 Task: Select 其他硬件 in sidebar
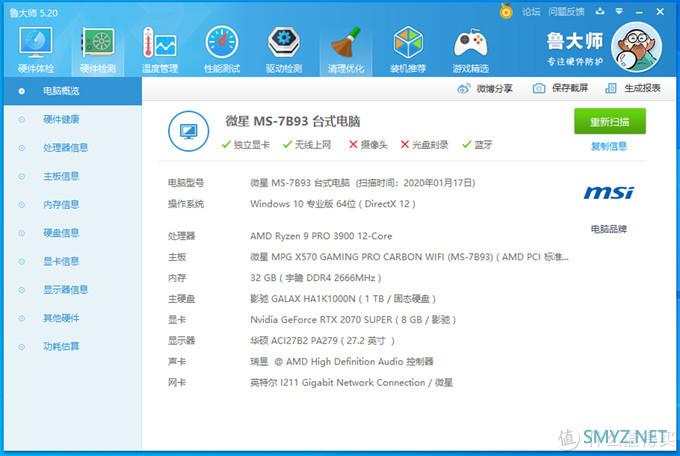coord(73,318)
